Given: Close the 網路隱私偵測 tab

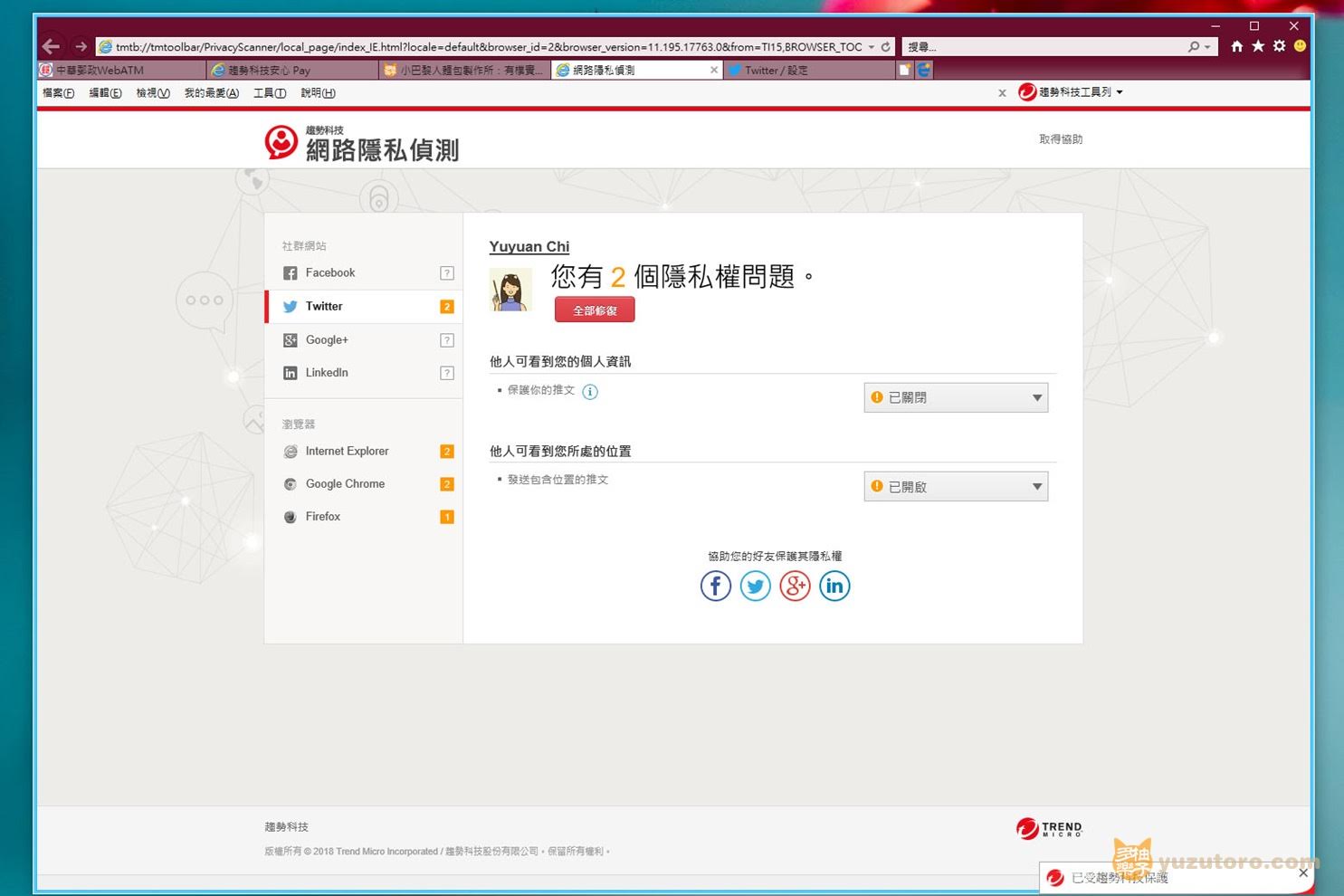Looking at the screenshot, I should click(x=714, y=70).
